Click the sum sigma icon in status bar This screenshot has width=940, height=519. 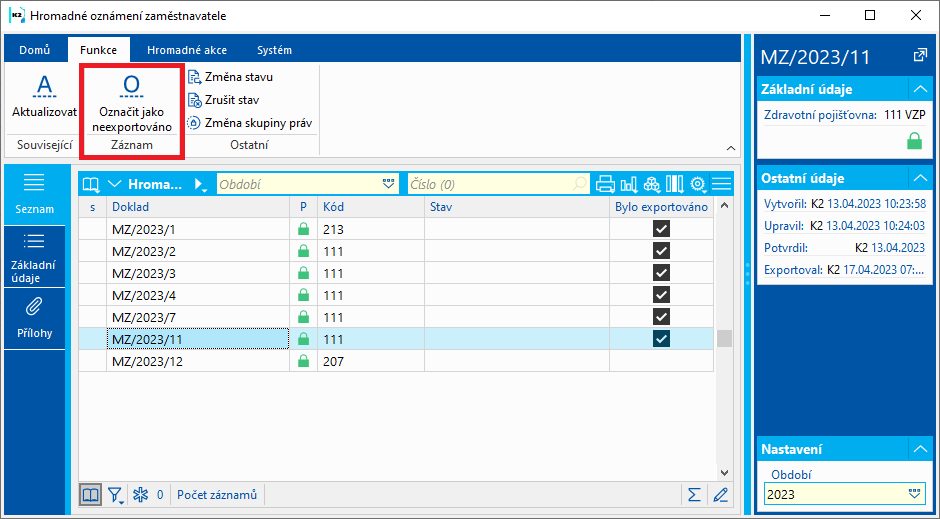point(694,495)
